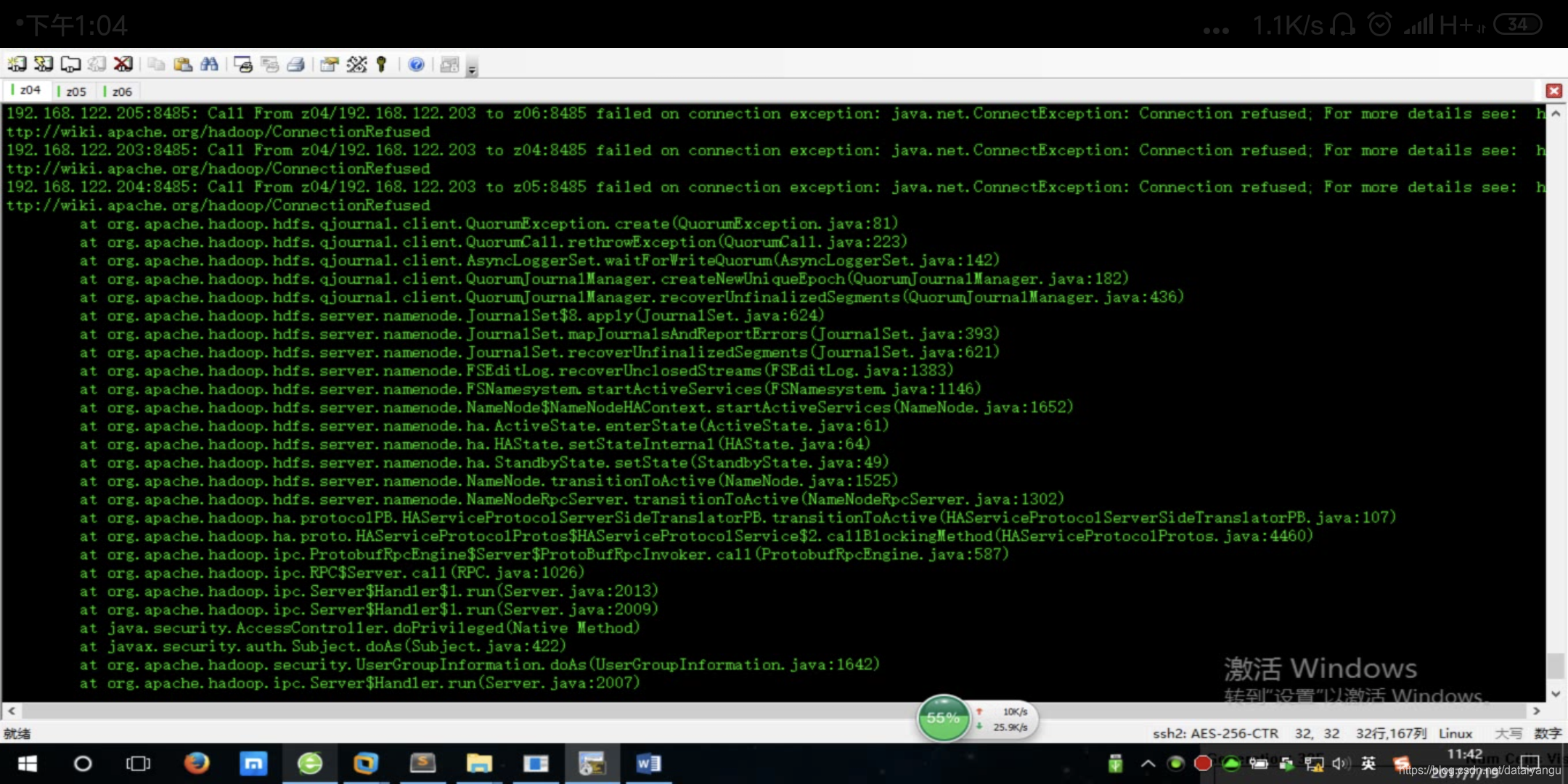Click the QuorumCall.rethrowException stack trace line
This screenshot has width=1568, height=784.
click(x=494, y=242)
